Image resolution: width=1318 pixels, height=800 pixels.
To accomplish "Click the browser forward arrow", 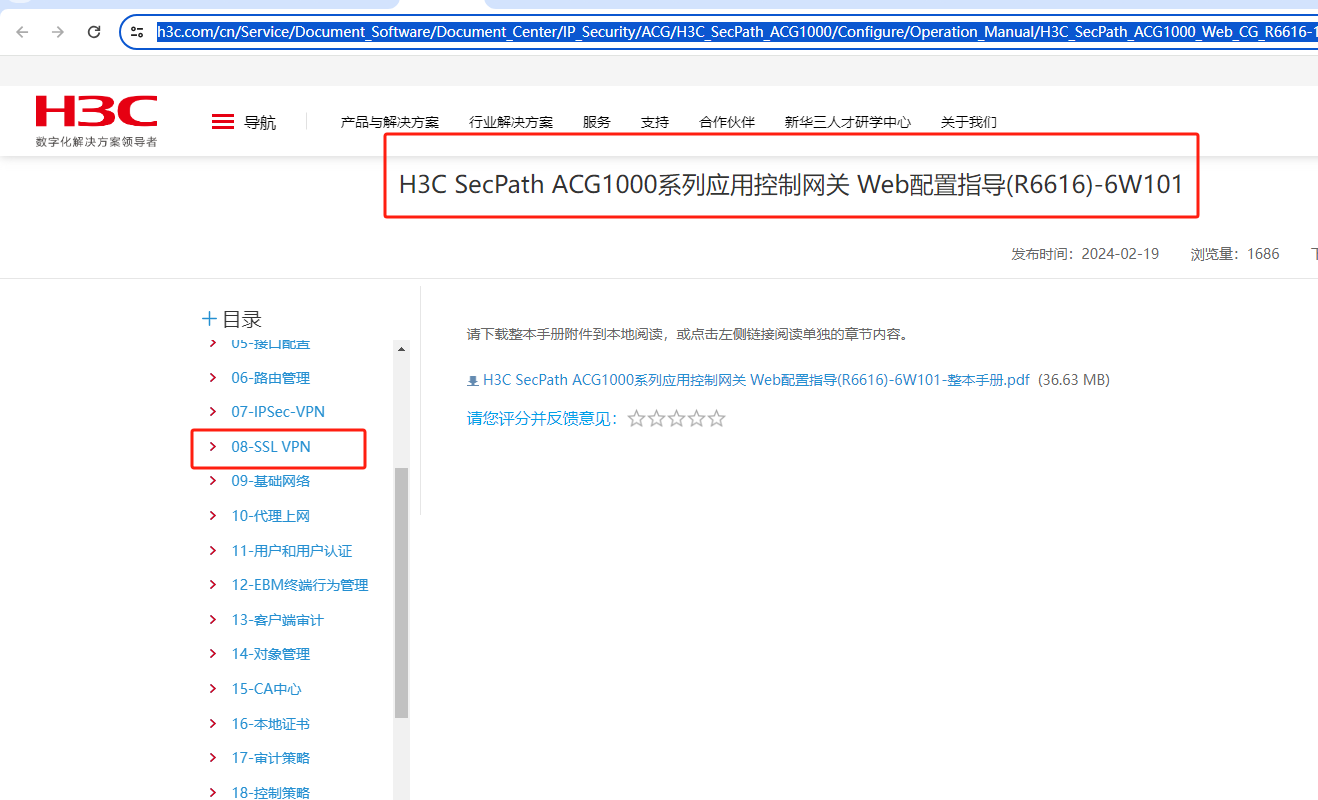I will pyautogui.click(x=58, y=32).
